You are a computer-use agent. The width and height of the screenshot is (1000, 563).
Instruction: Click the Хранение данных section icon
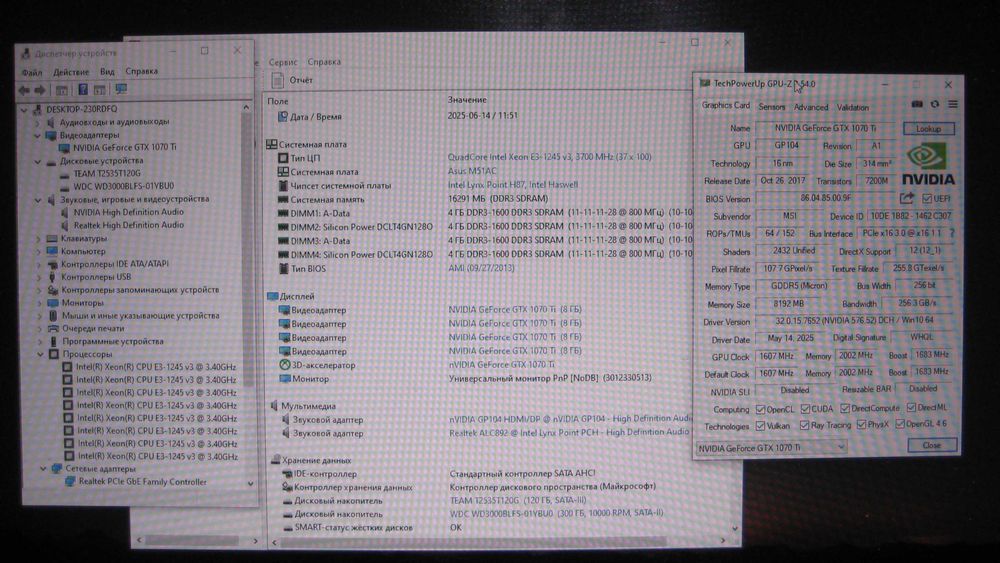click(x=276, y=460)
